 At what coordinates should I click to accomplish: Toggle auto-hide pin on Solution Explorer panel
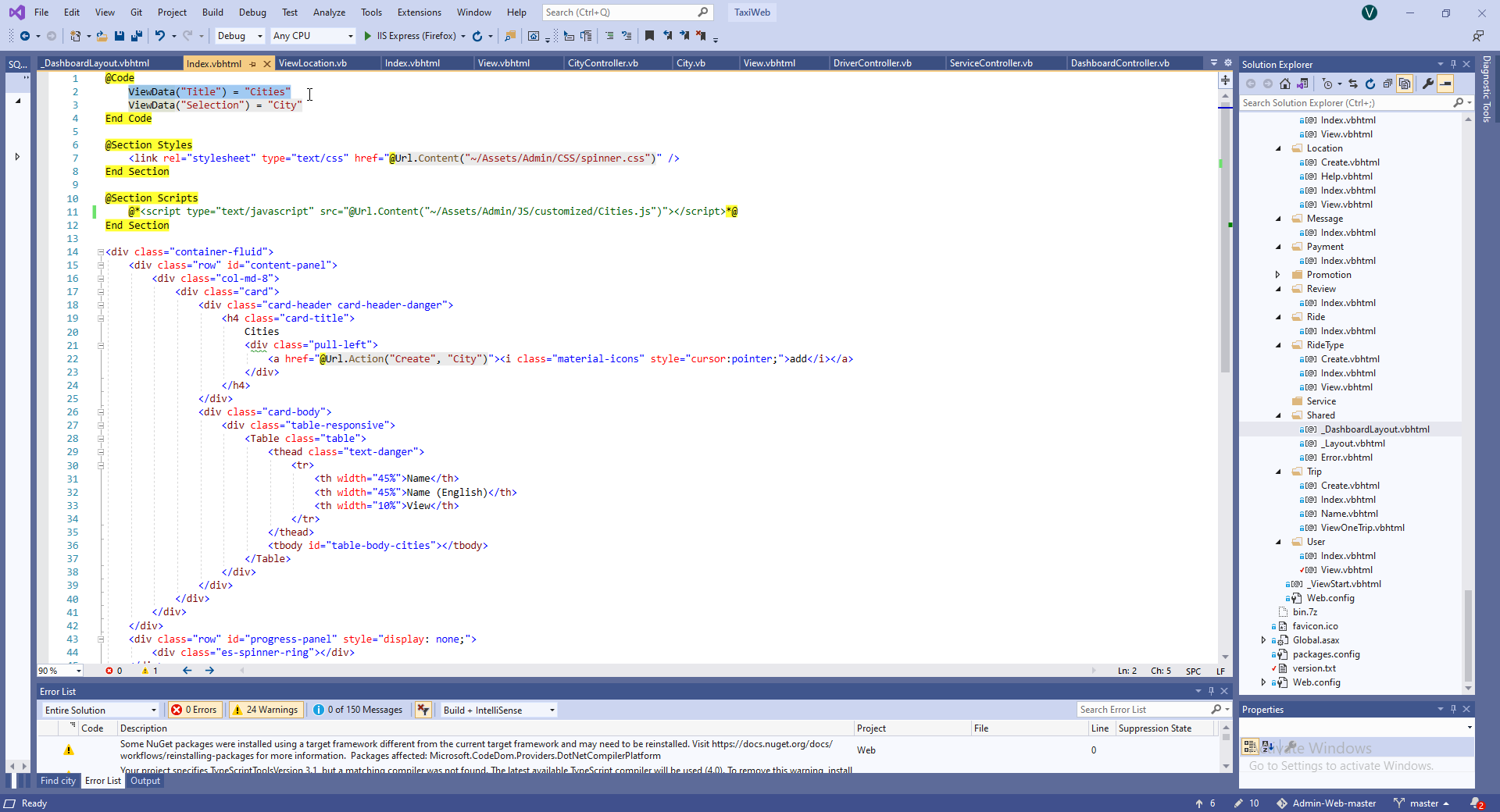pyautogui.click(x=1453, y=64)
